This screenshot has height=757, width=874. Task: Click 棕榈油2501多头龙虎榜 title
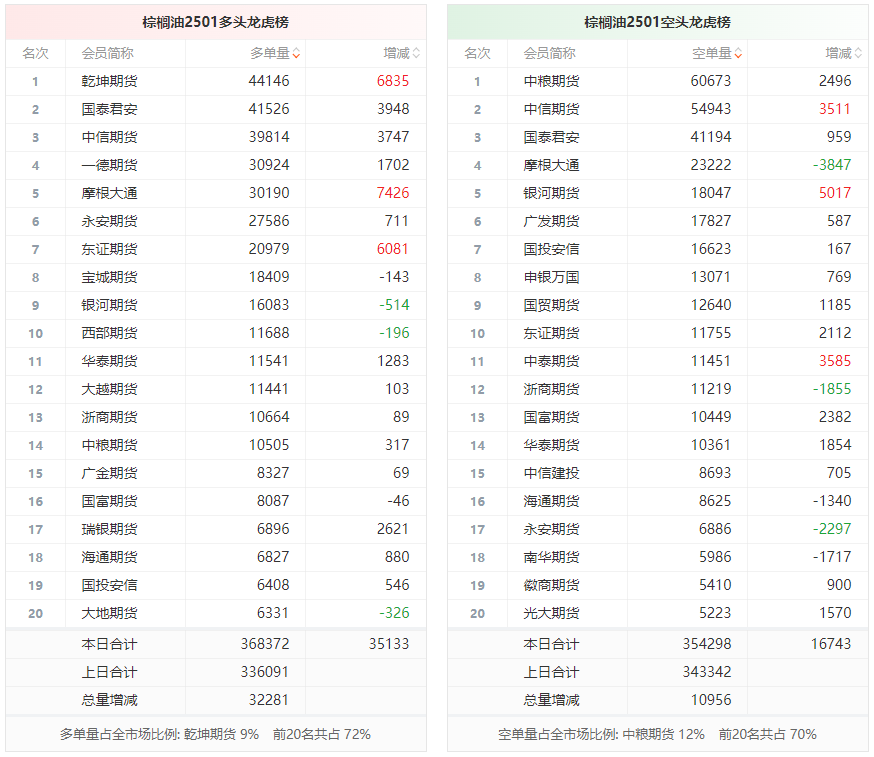pyautogui.click(x=216, y=22)
